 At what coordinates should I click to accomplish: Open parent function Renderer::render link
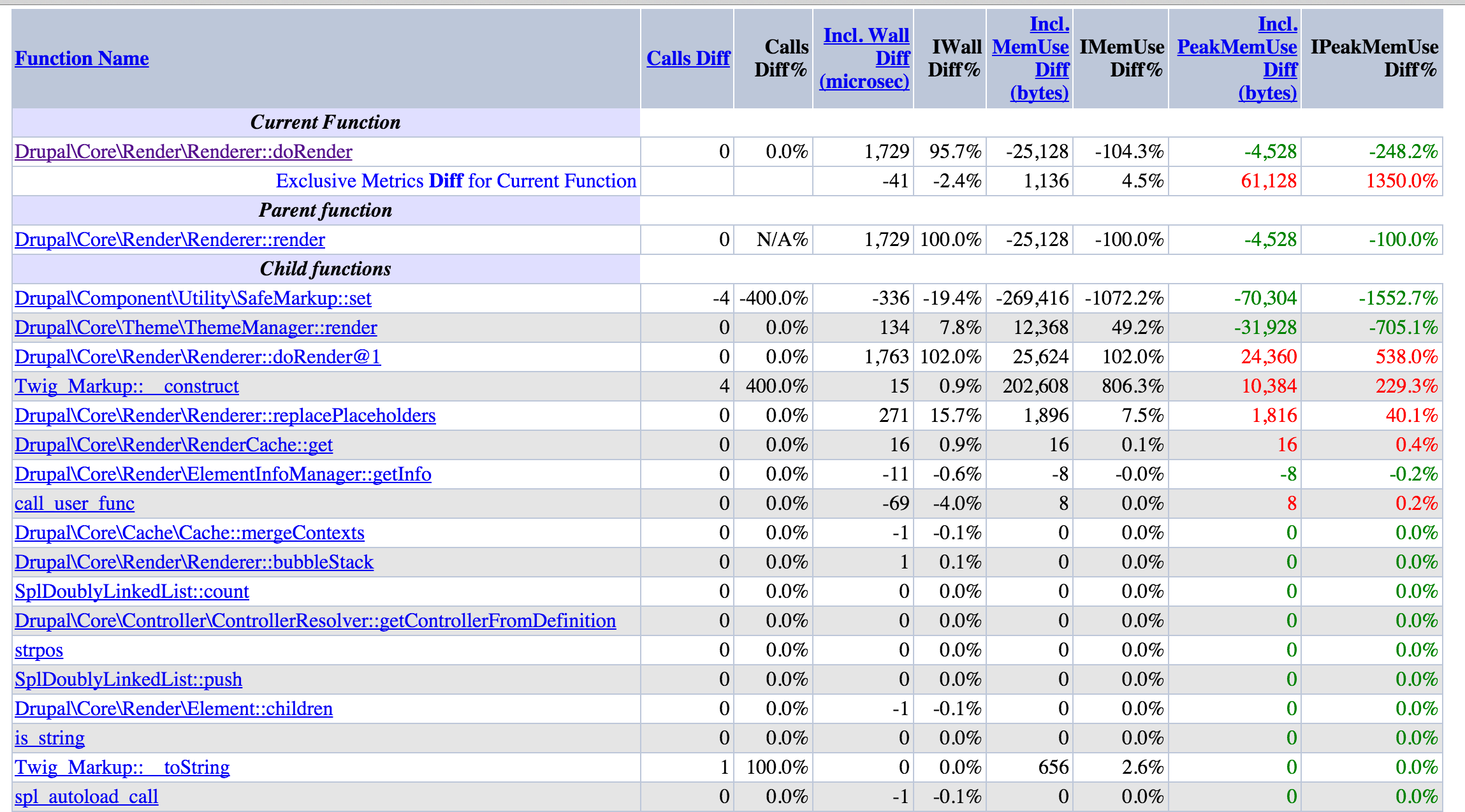pyautogui.click(x=170, y=240)
